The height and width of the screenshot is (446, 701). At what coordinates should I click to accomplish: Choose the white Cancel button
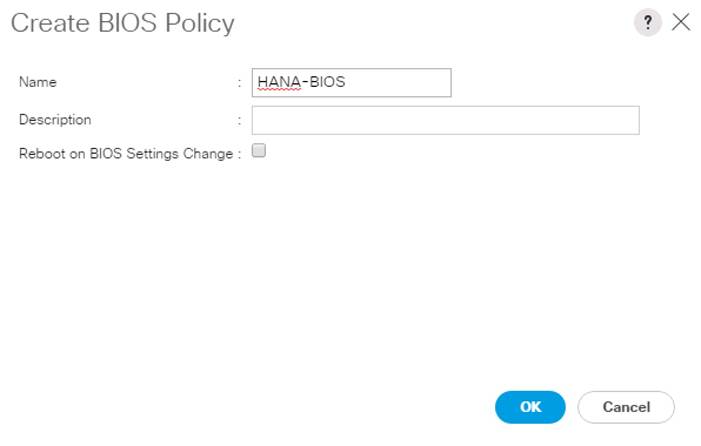click(x=626, y=407)
